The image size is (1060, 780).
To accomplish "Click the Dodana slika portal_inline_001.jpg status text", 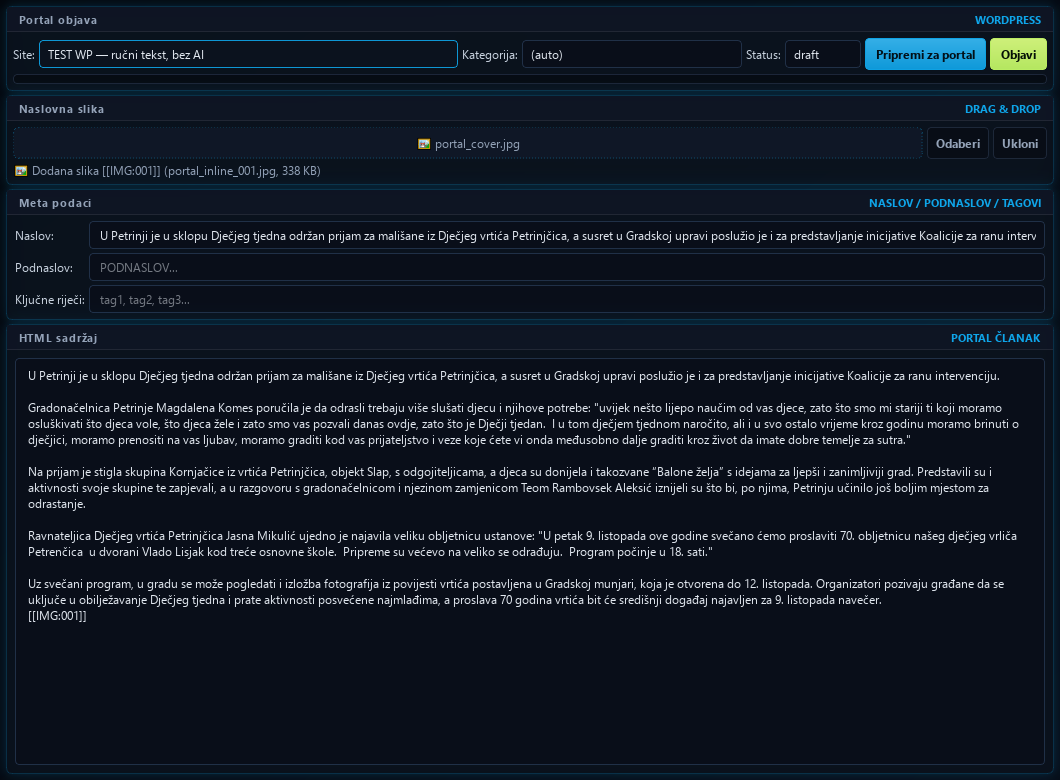I will click(x=176, y=171).
